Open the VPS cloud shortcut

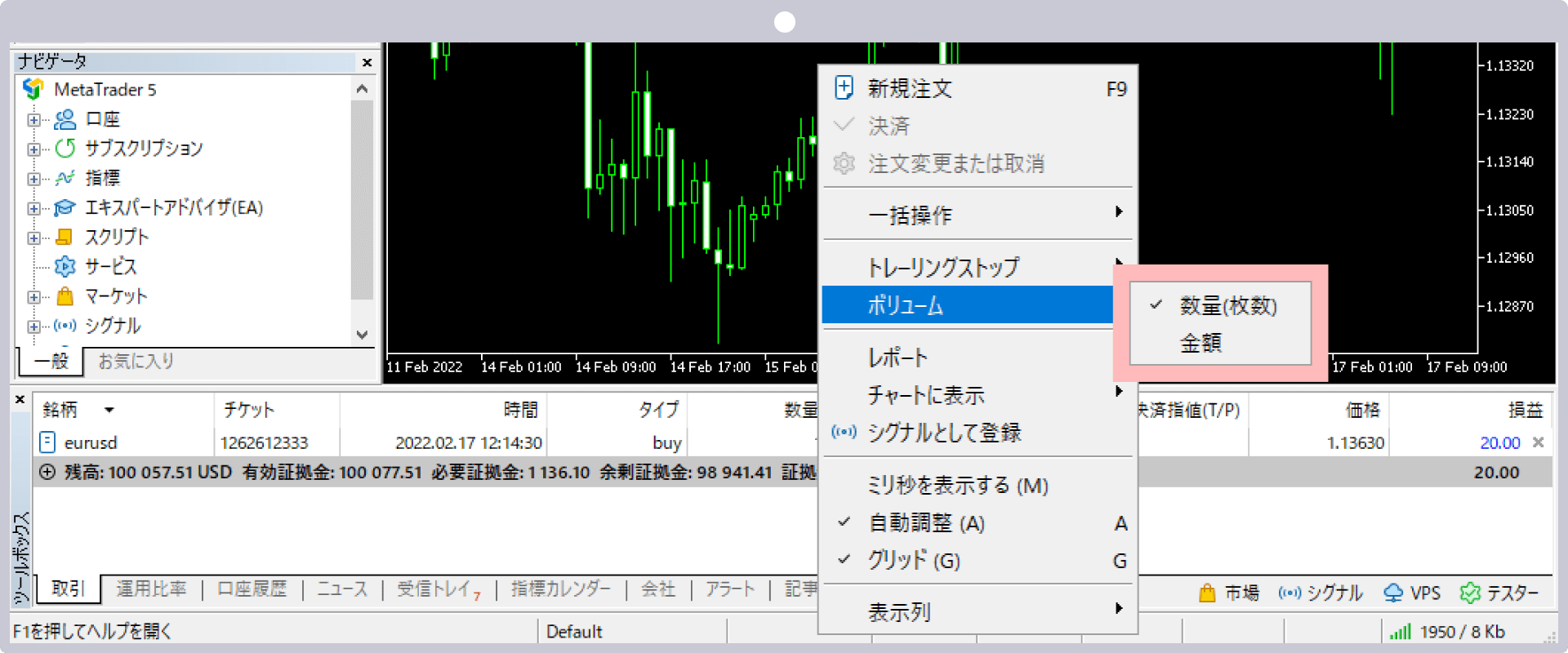point(1412,593)
